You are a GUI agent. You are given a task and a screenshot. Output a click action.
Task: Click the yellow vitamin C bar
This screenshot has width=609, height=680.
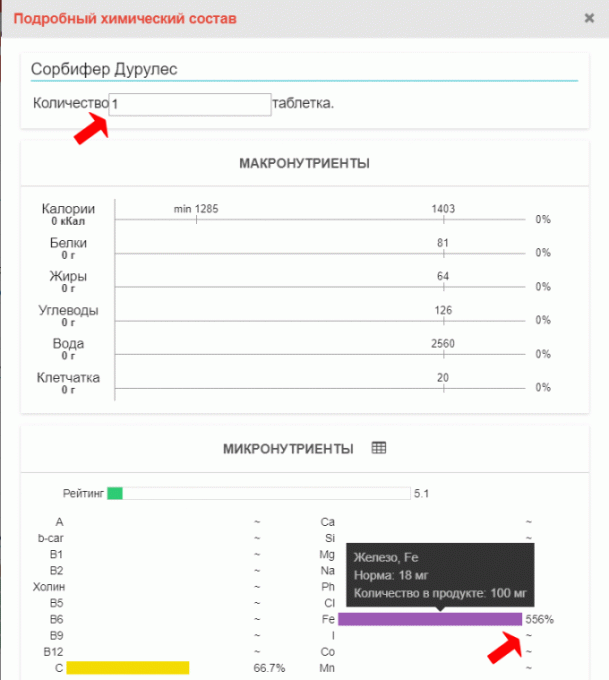pyautogui.click(x=127, y=667)
